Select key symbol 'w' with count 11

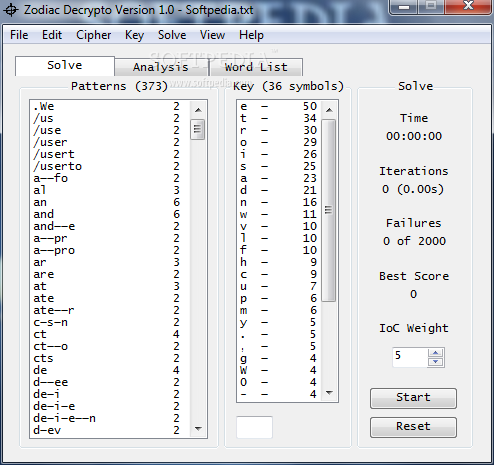[279, 214]
